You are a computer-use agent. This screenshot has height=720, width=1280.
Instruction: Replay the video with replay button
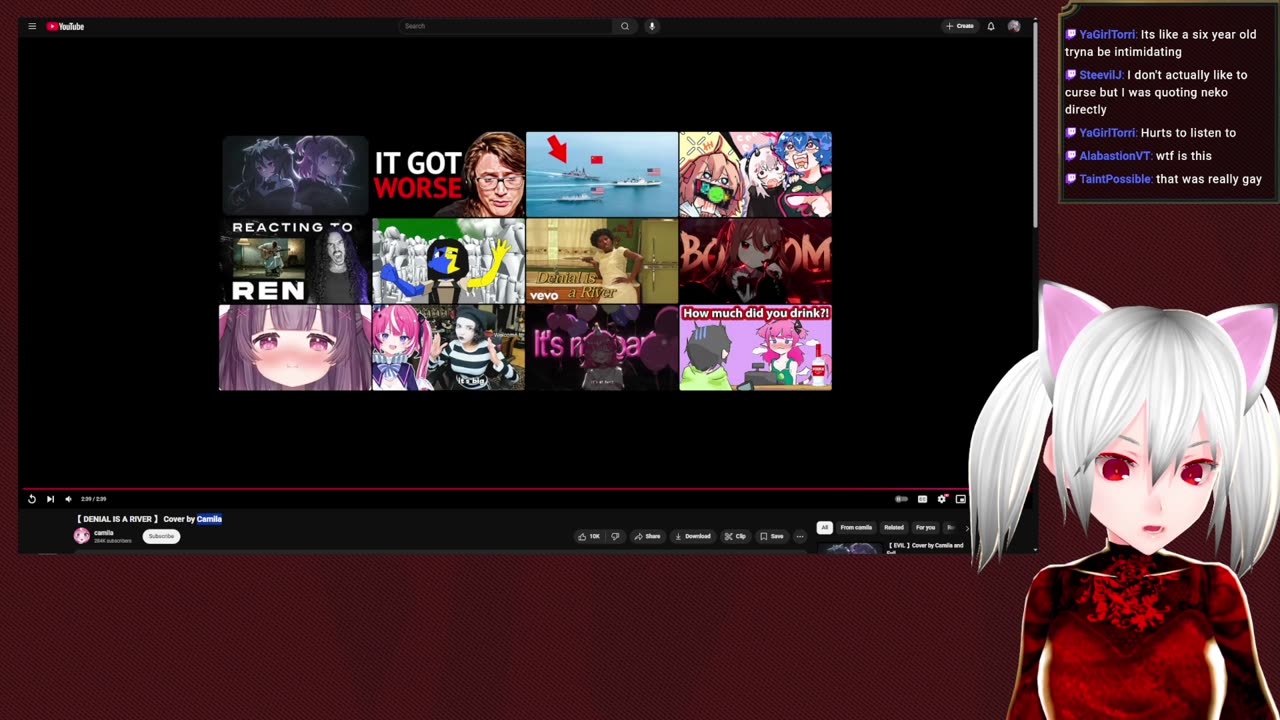tap(32, 499)
